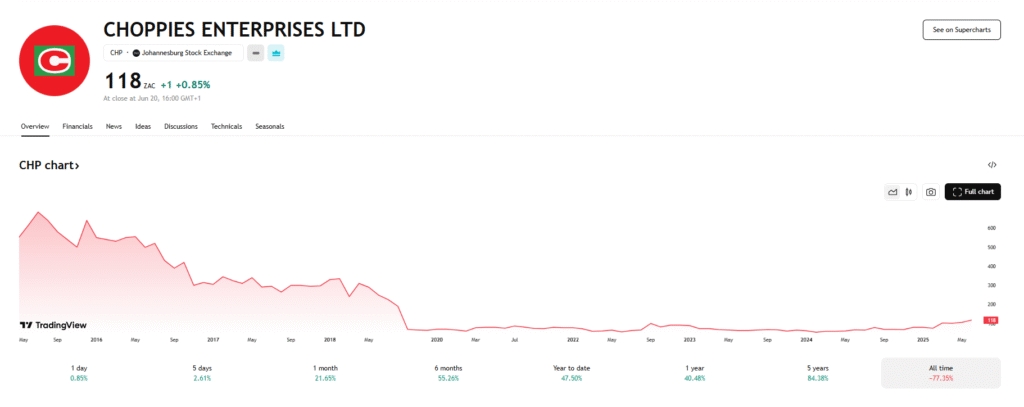Click the grey minus badge icon

tap(255, 53)
